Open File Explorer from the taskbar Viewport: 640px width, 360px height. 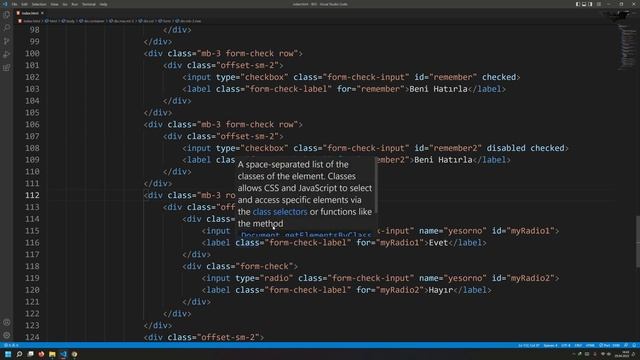click(52, 354)
